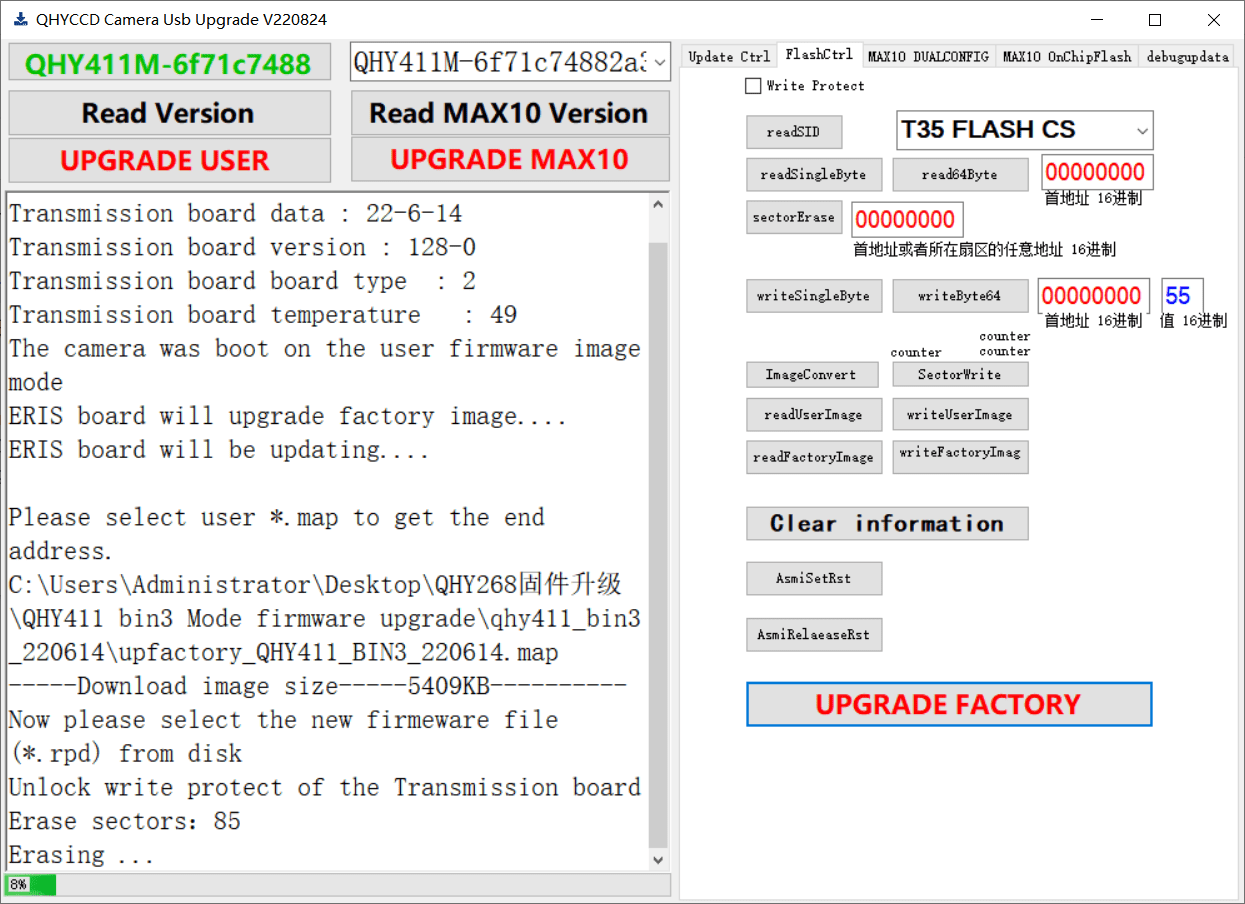Click the log scrollbar up arrow
This screenshot has height=904, width=1245.
(658, 205)
